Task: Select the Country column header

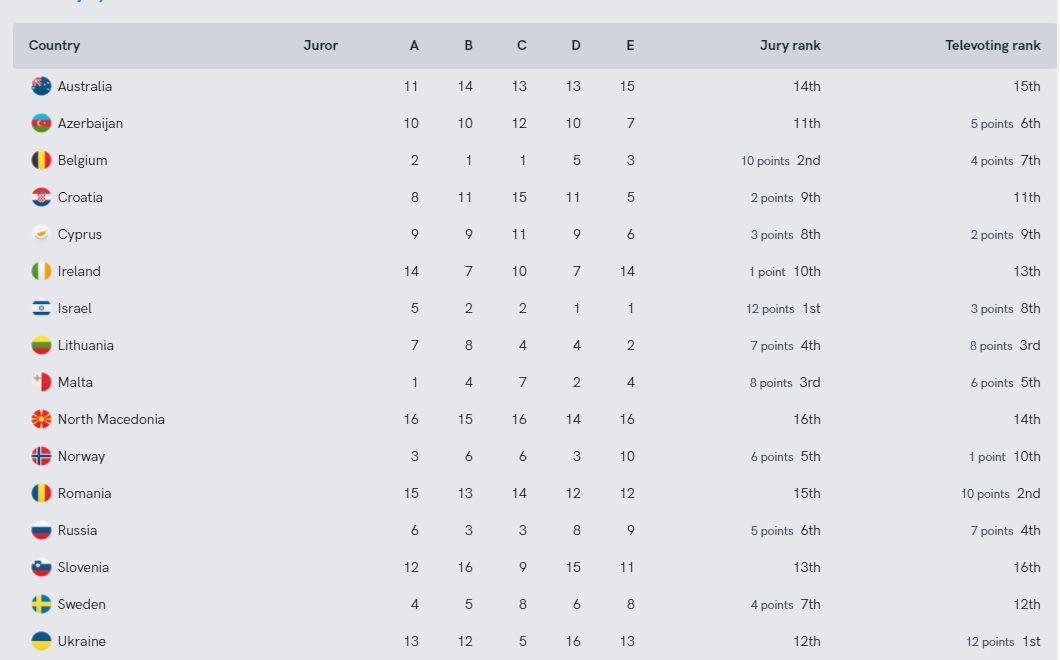Action: [x=54, y=45]
